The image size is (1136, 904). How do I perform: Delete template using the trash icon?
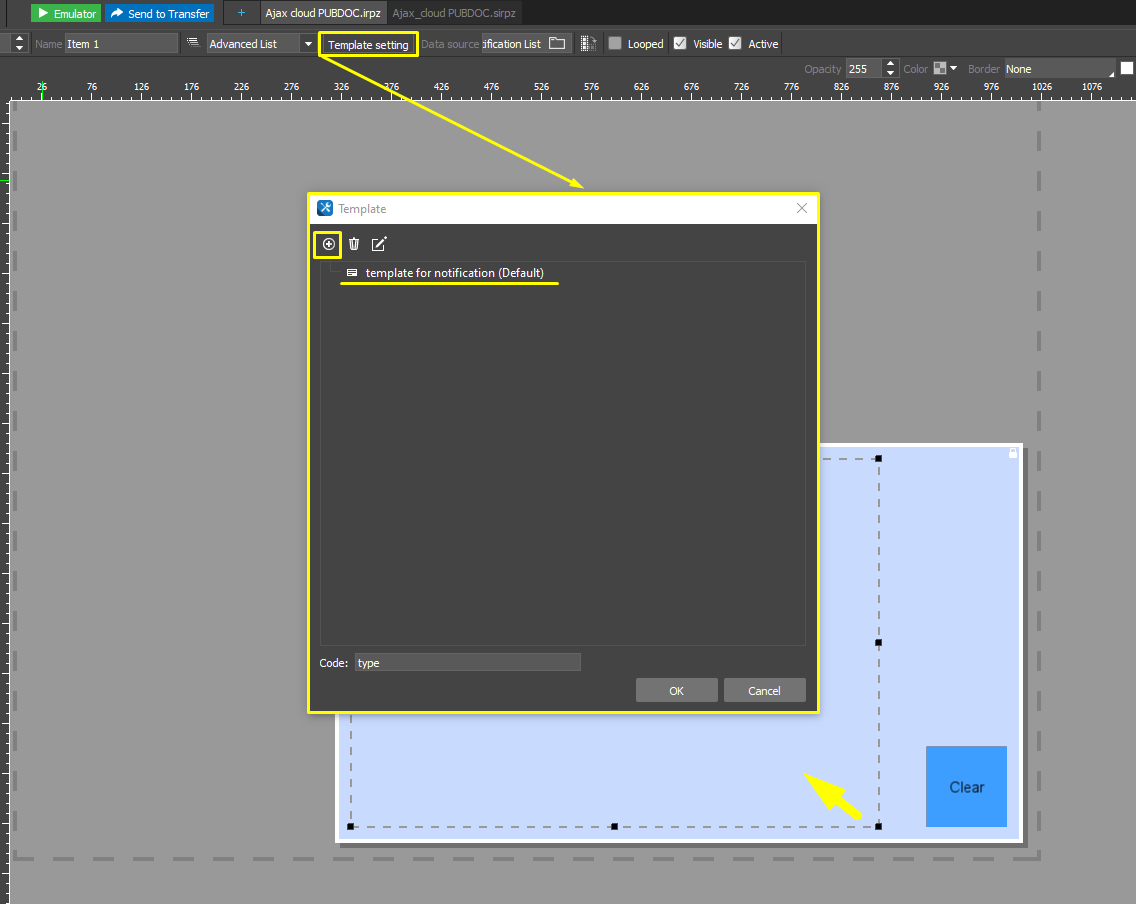(x=354, y=244)
